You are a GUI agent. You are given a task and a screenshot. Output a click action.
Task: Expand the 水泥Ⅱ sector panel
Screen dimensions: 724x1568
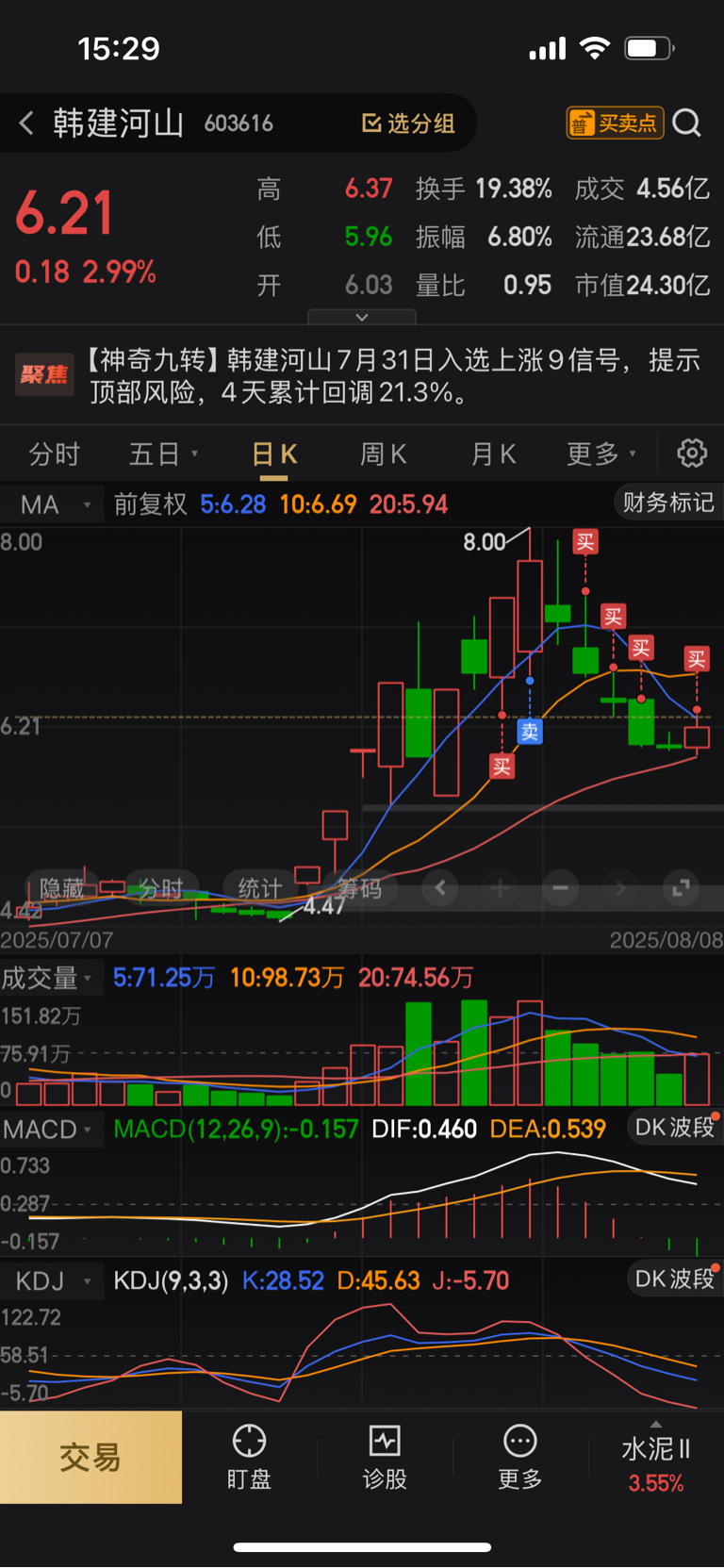pyautogui.click(x=656, y=1458)
